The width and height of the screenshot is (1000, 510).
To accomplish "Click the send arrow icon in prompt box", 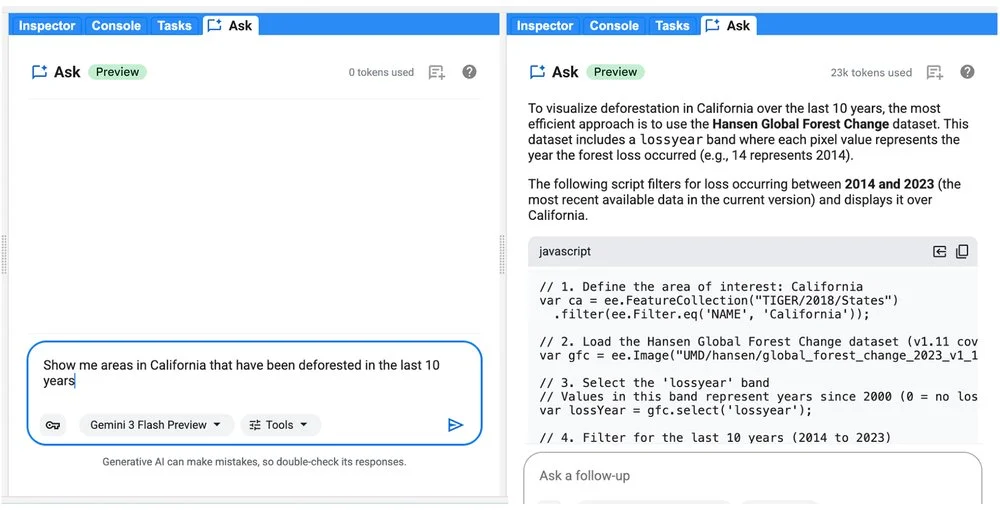I will coord(455,425).
